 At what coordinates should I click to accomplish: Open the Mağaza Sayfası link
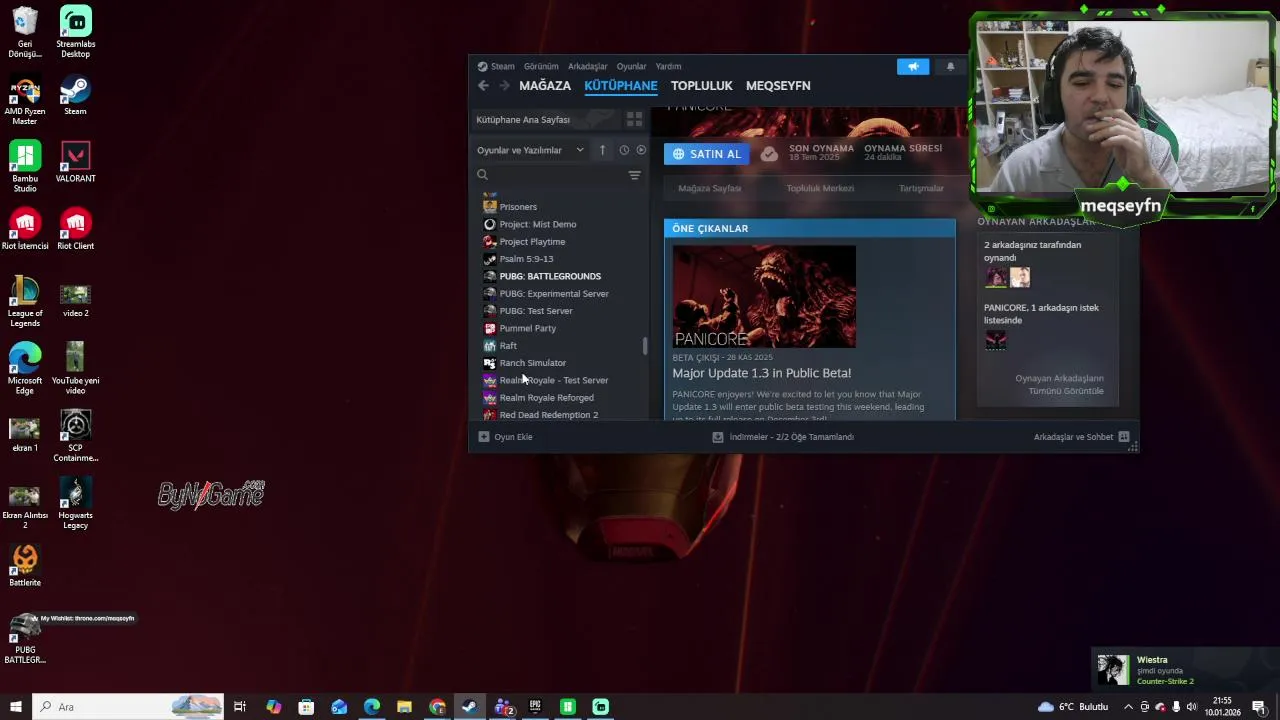[x=710, y=188]
